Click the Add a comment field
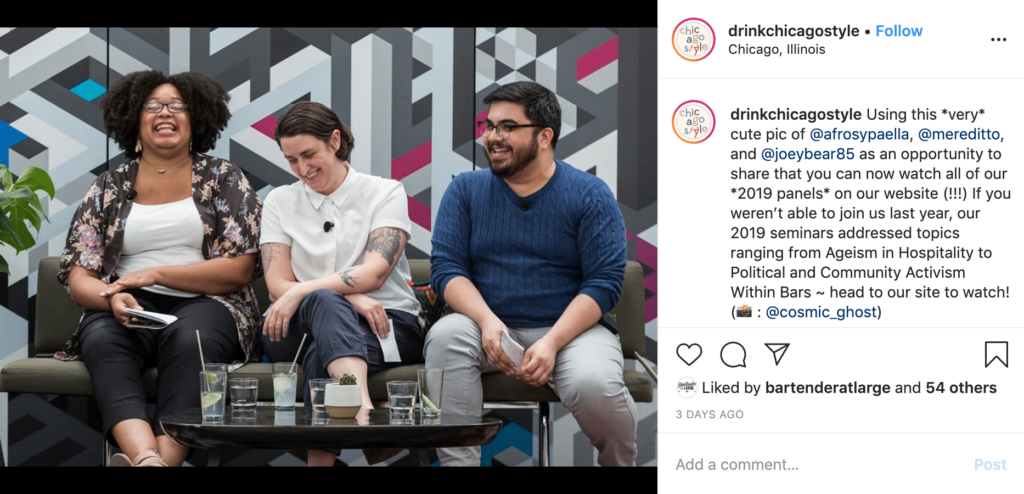Screen dimensions: 1024x494 [816, 465]
